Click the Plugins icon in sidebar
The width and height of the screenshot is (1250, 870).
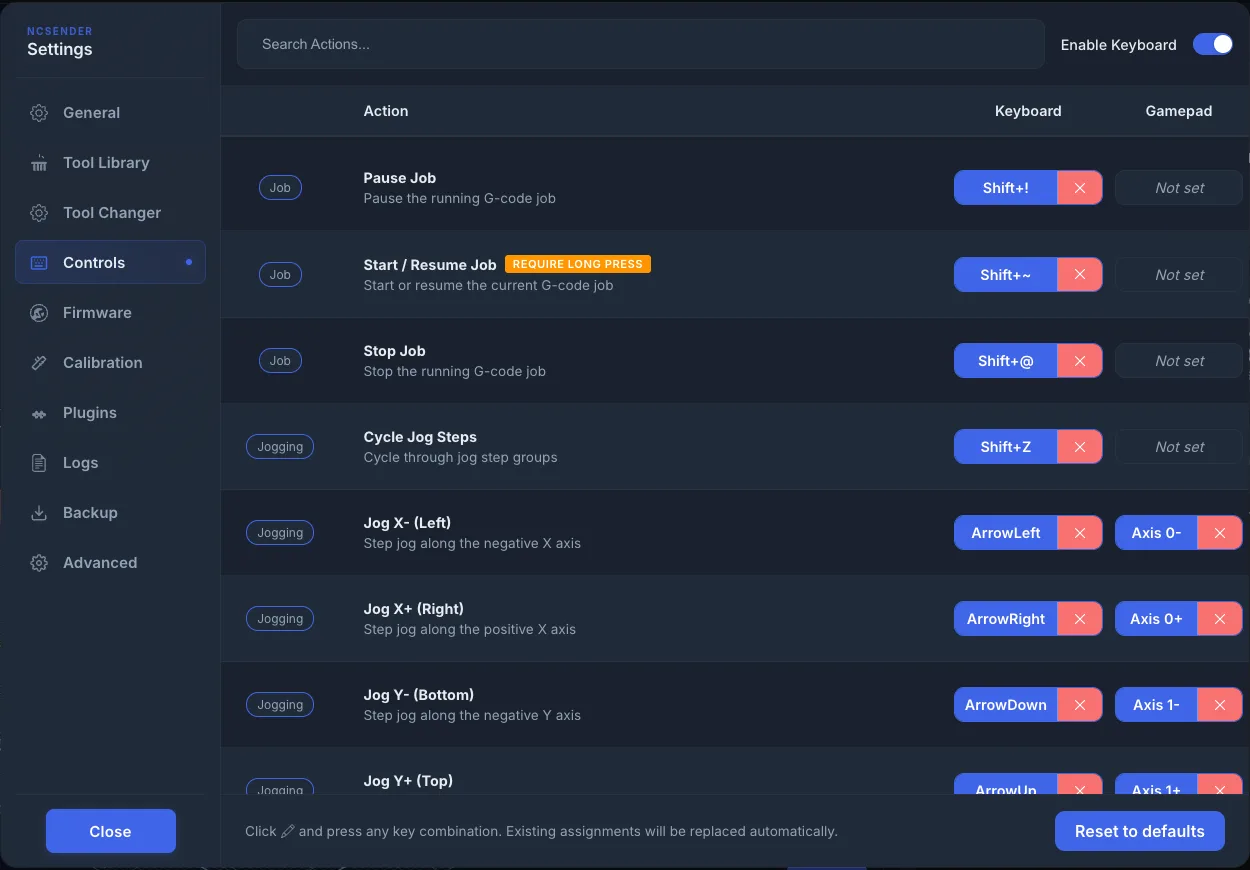39,413
